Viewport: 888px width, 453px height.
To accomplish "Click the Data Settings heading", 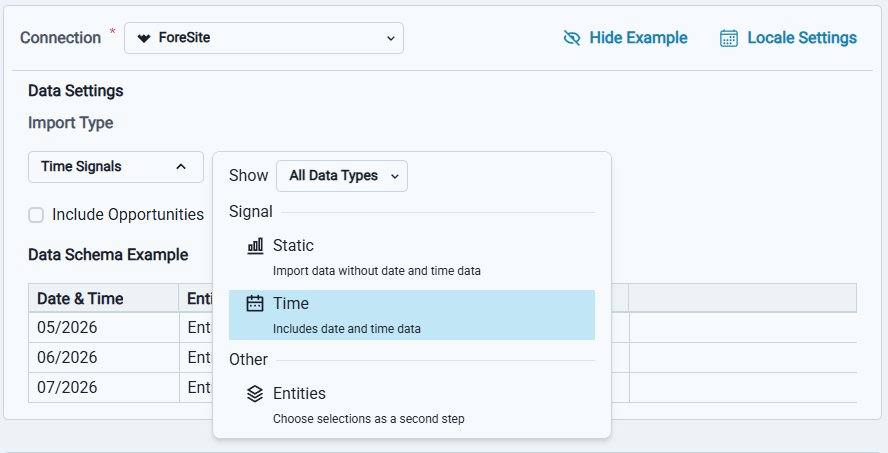I will pyautogui.click(x=76, y=91).
